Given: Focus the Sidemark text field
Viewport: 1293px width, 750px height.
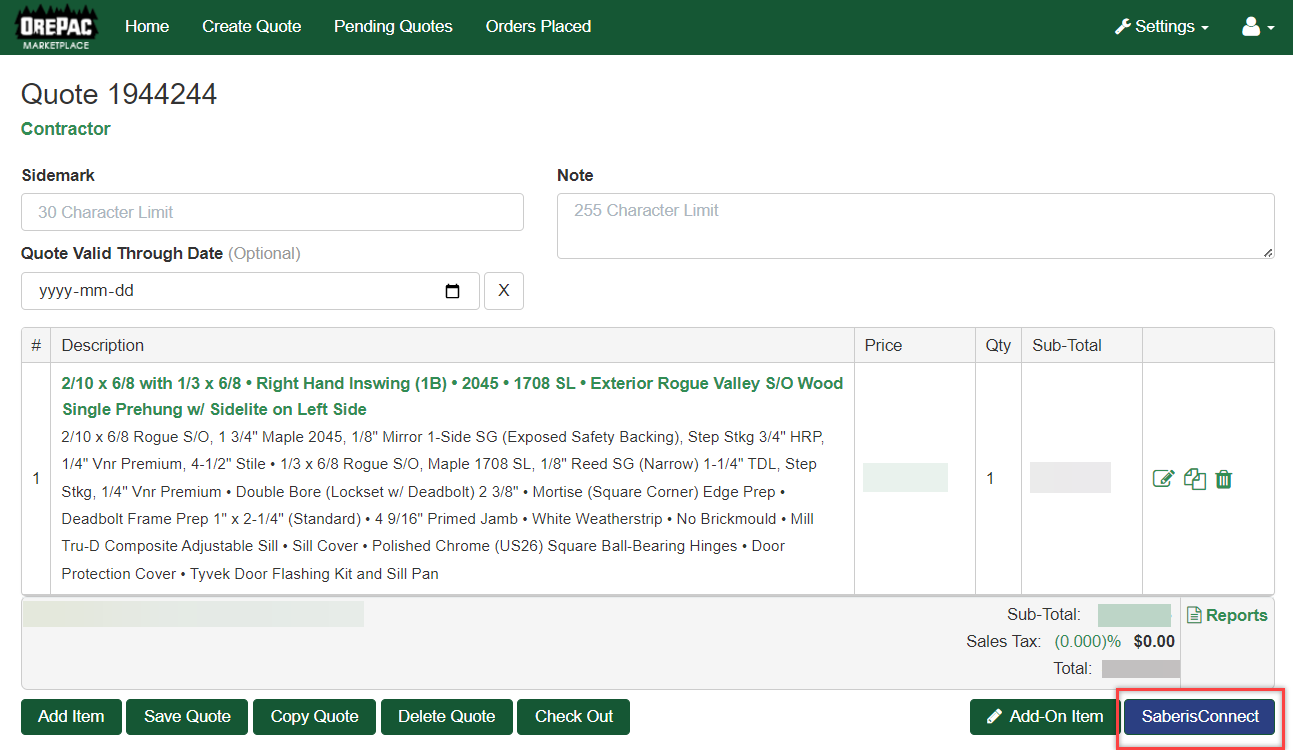Looking at the screenshot, I should click(272, 212).
